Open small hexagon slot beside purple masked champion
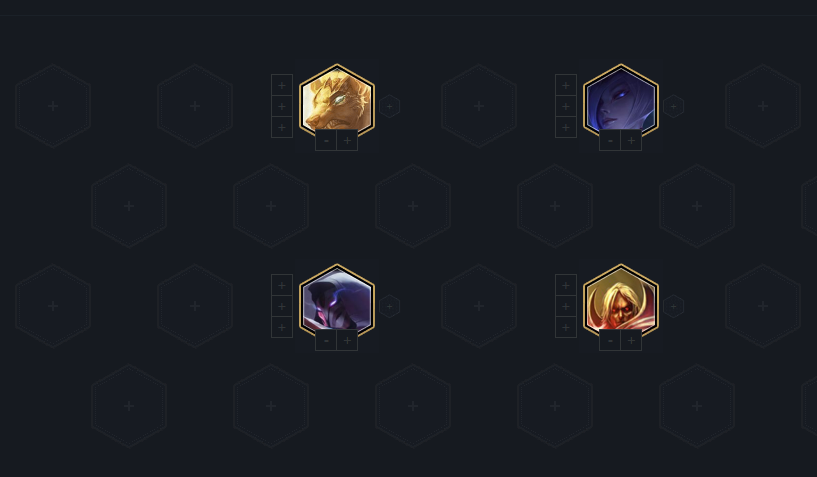Image resolution: width=817 pixels, height=477 pixels. [x=389, y=306]
